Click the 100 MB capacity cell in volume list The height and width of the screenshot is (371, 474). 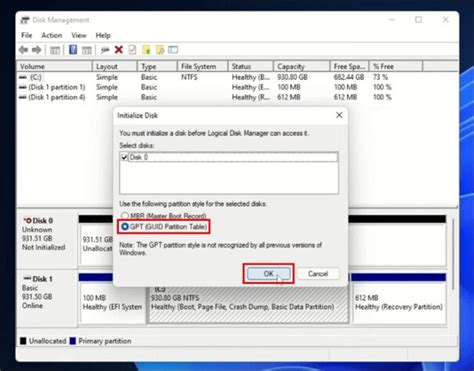289,87
